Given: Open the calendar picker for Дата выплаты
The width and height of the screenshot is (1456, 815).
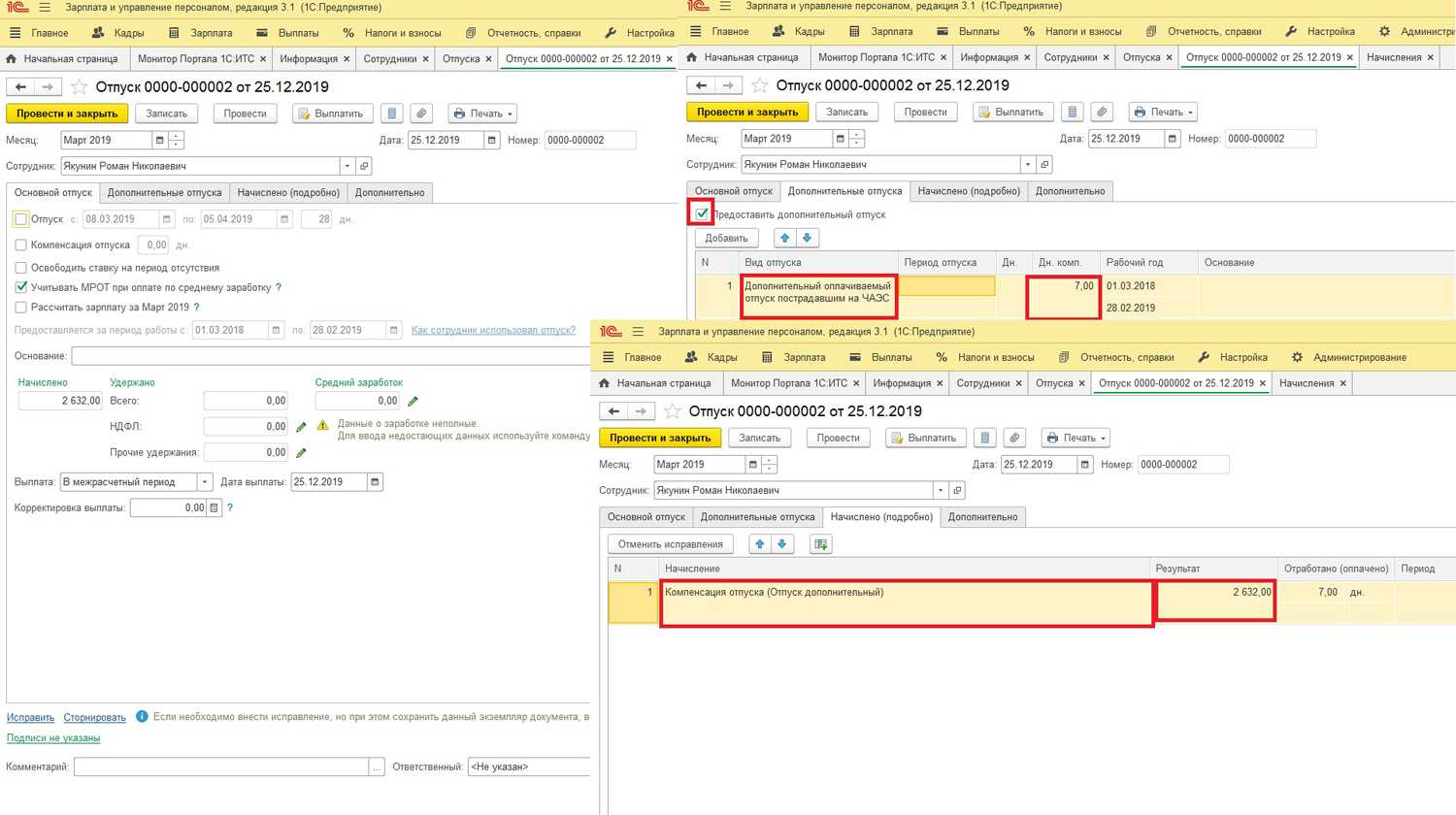Looking at the screenshot, I should point(376,482).
